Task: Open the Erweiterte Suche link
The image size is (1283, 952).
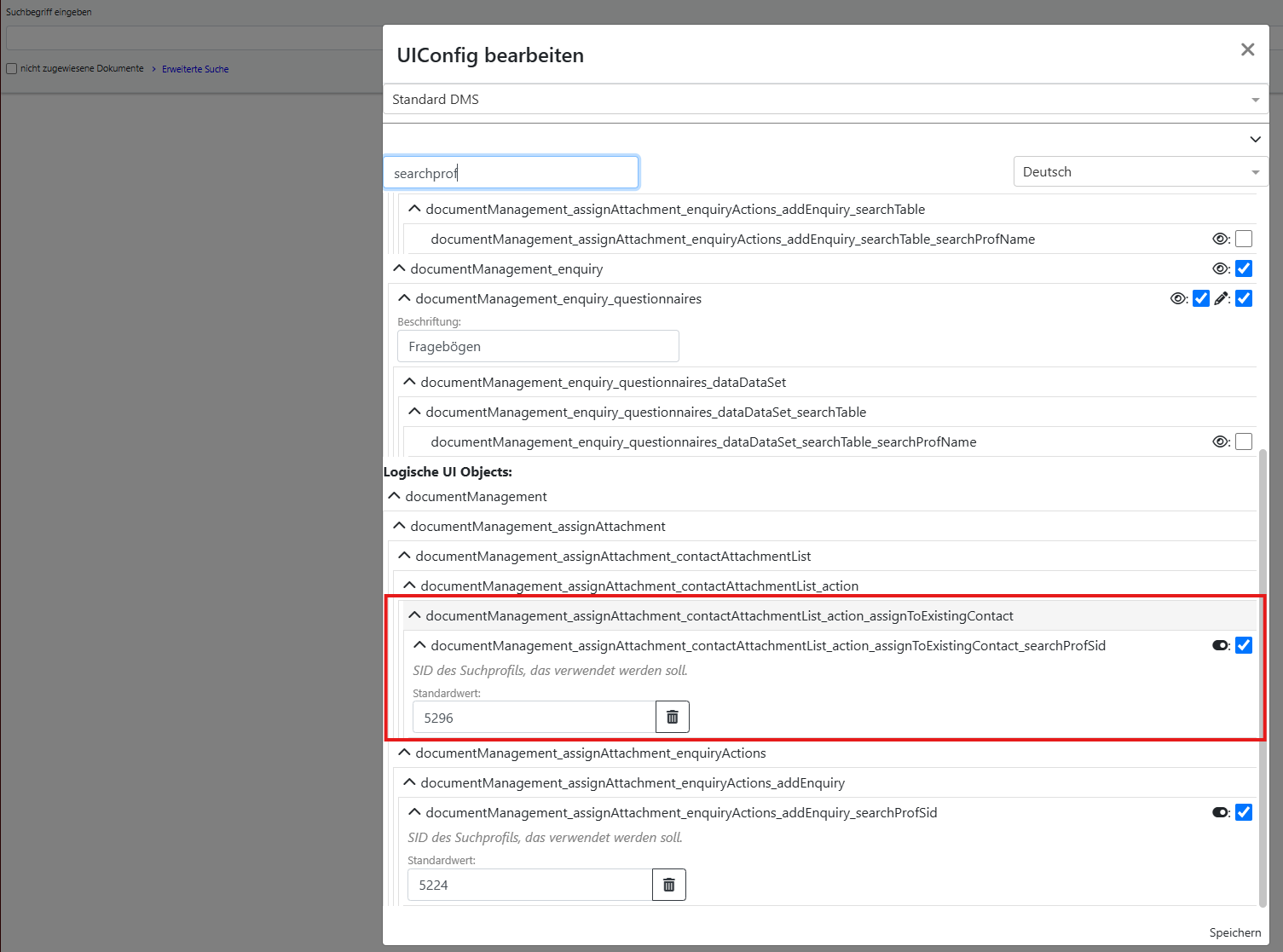Action: click(195, 69)
